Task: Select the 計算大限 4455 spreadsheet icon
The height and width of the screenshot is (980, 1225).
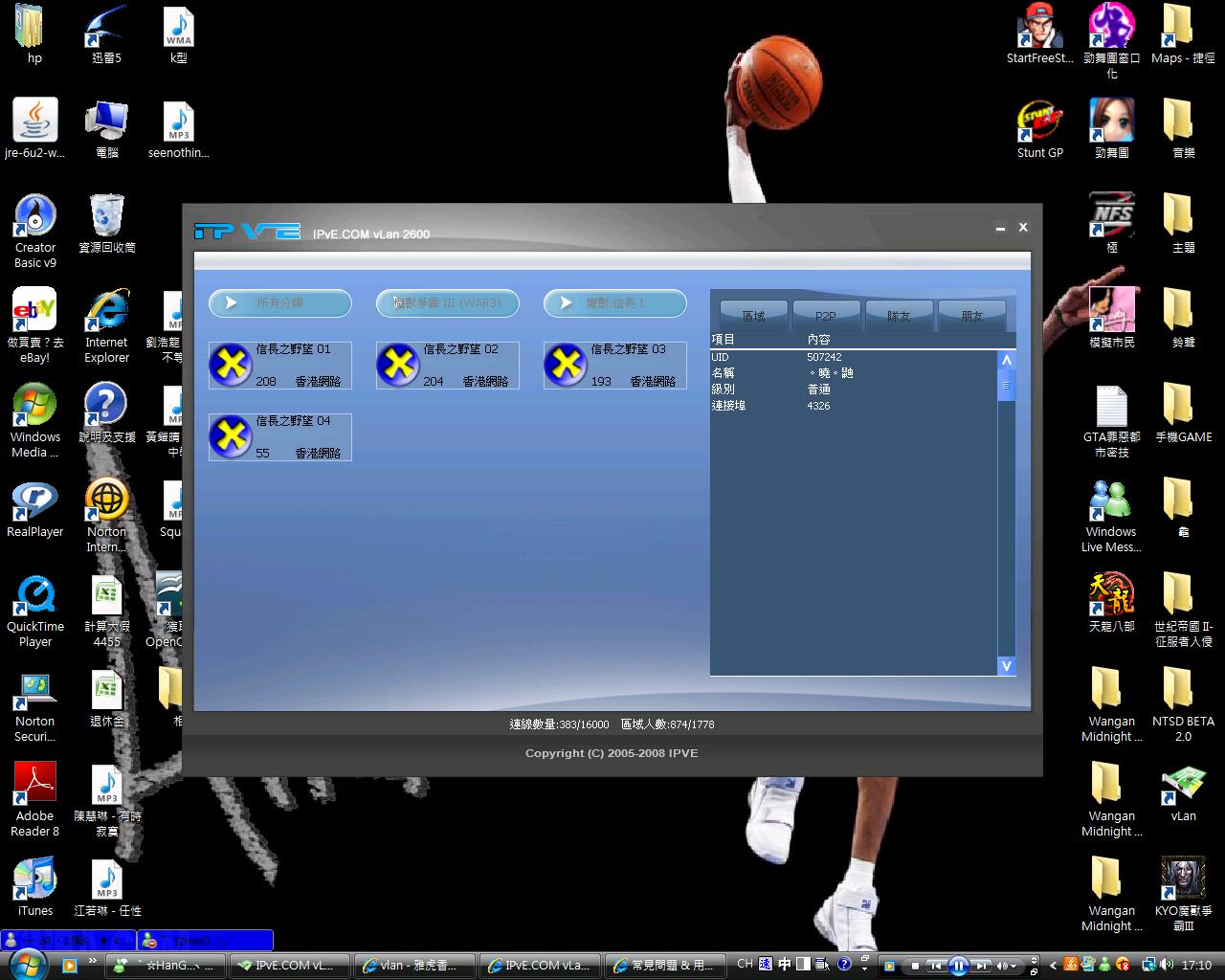Action: click(x=106, y=610)
